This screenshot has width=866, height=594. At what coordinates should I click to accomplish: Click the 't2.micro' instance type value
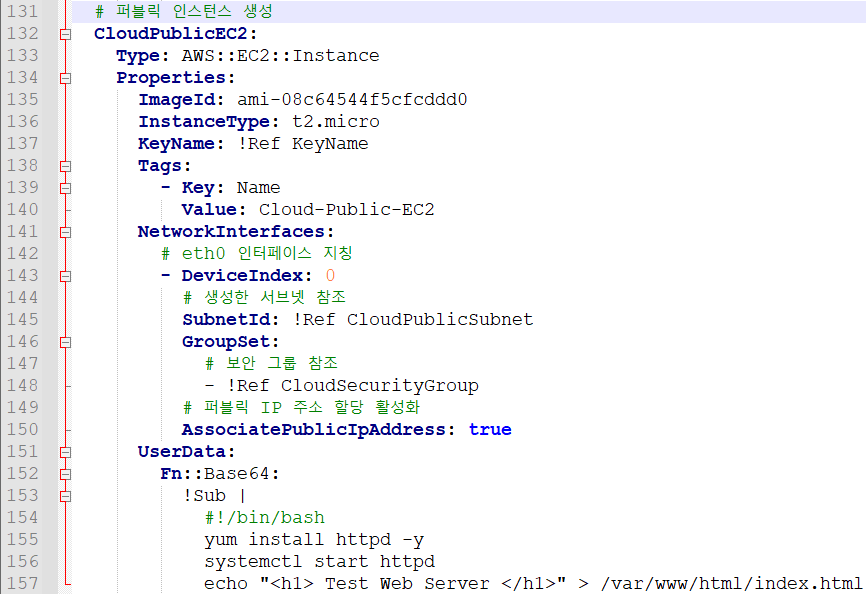point(336,121)
